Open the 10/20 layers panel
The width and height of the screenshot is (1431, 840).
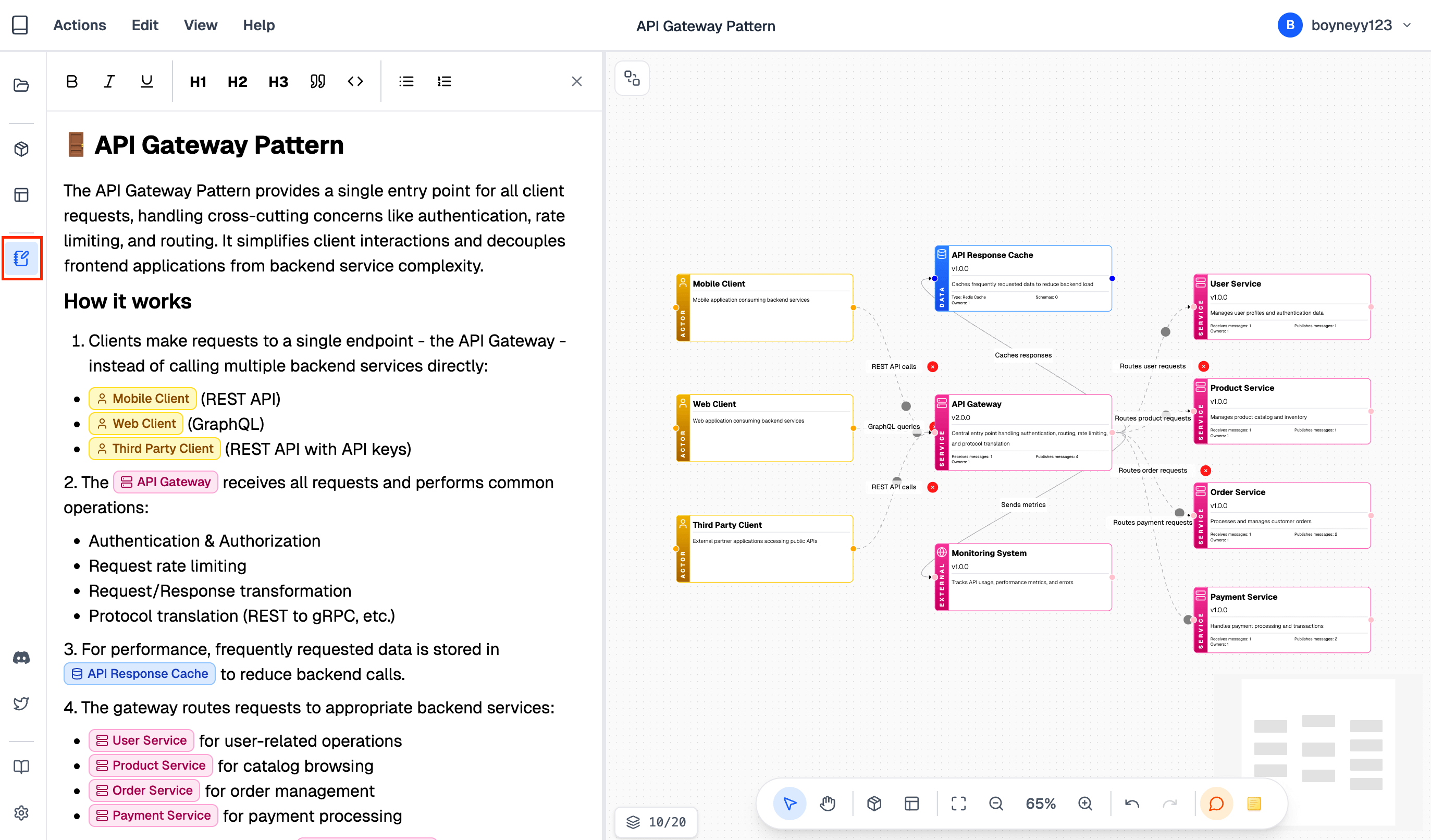coord(656,822)
